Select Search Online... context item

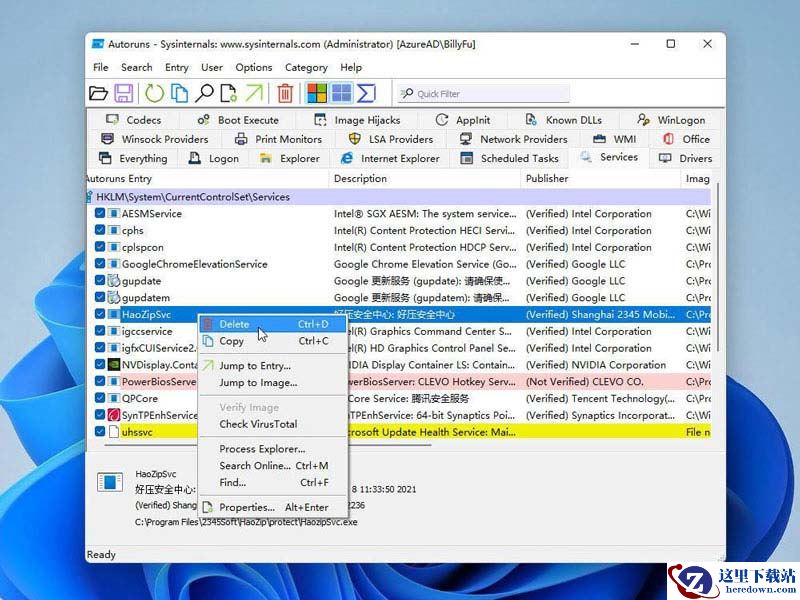pos(272,465)
